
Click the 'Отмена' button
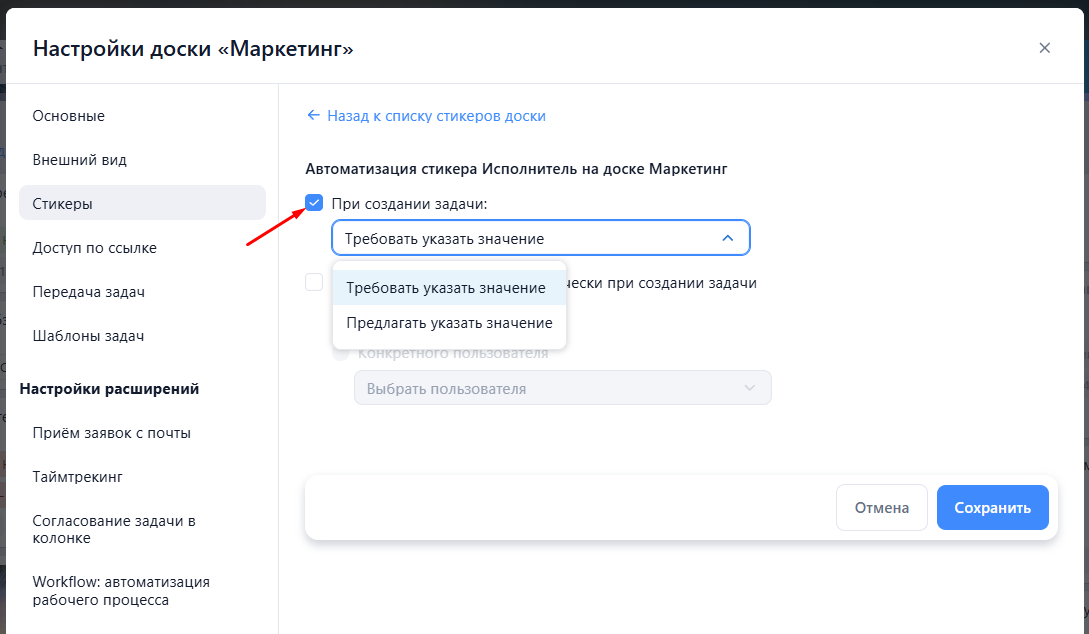[882, 508]
